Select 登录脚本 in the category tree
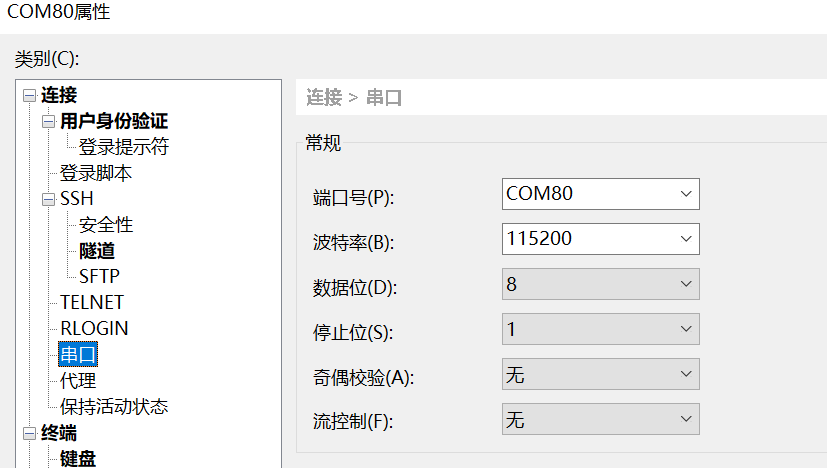827x468 pixels. [96, 173]
